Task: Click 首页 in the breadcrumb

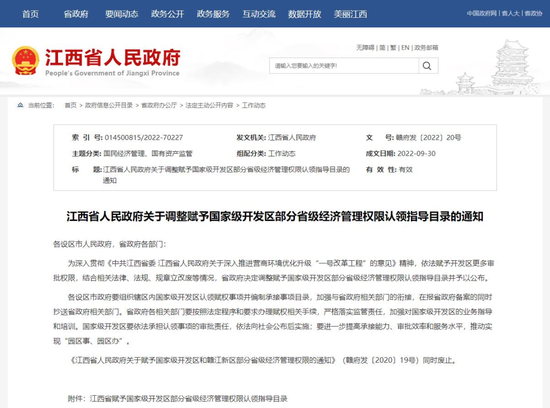Action: 71,105
